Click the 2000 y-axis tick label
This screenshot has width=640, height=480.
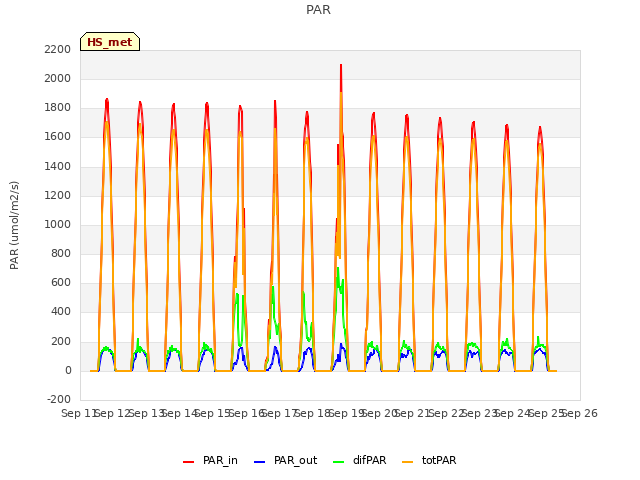[58, 78]
